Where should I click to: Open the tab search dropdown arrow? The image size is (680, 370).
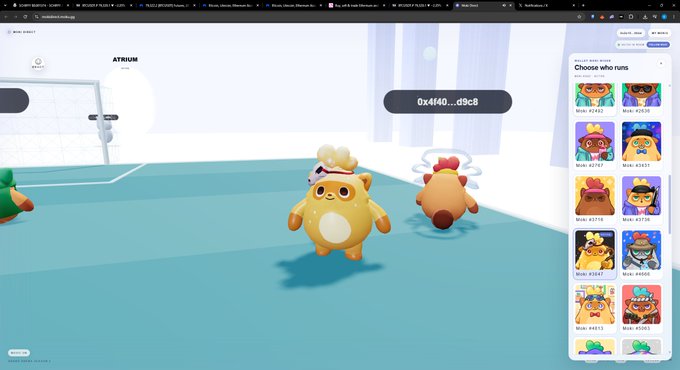5,6
